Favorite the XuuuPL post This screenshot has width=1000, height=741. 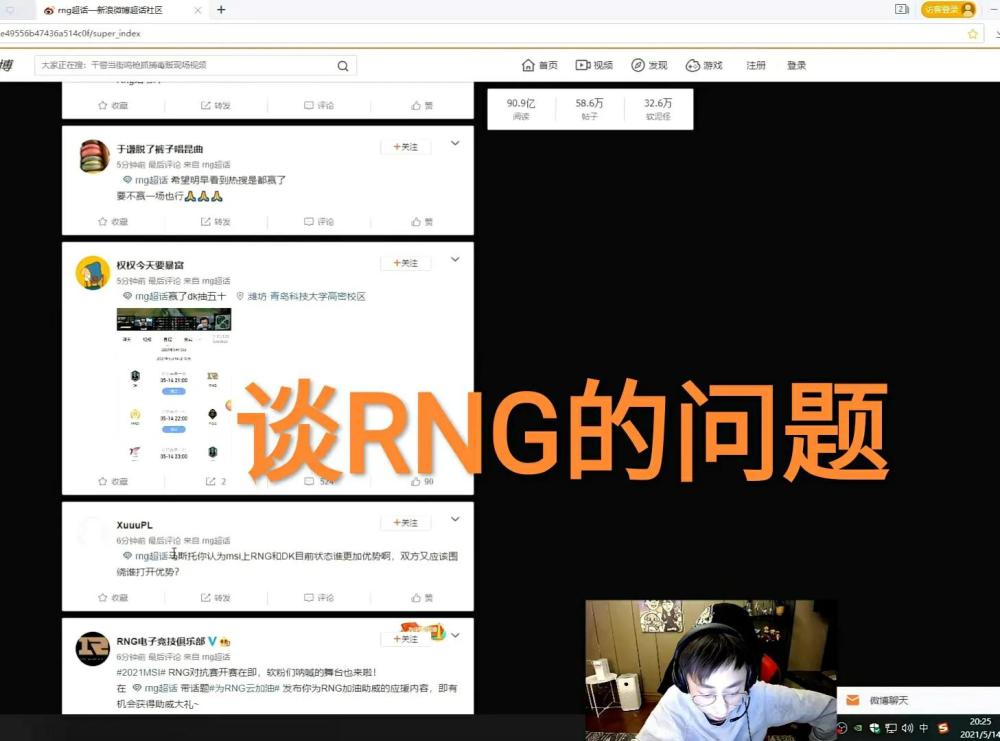[x=113, y=598]
